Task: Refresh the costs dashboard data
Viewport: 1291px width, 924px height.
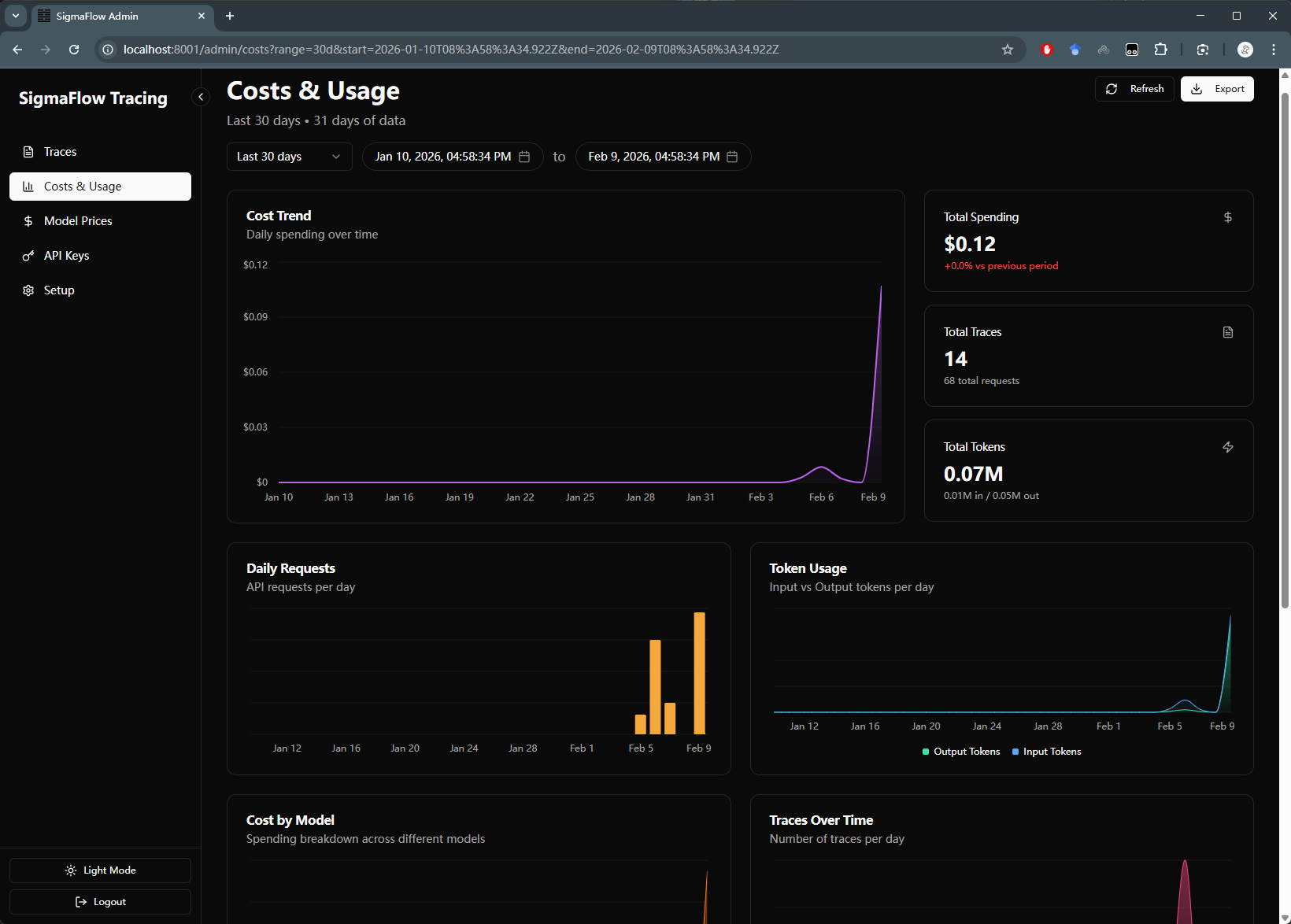Action: [x=1134, y=89]
